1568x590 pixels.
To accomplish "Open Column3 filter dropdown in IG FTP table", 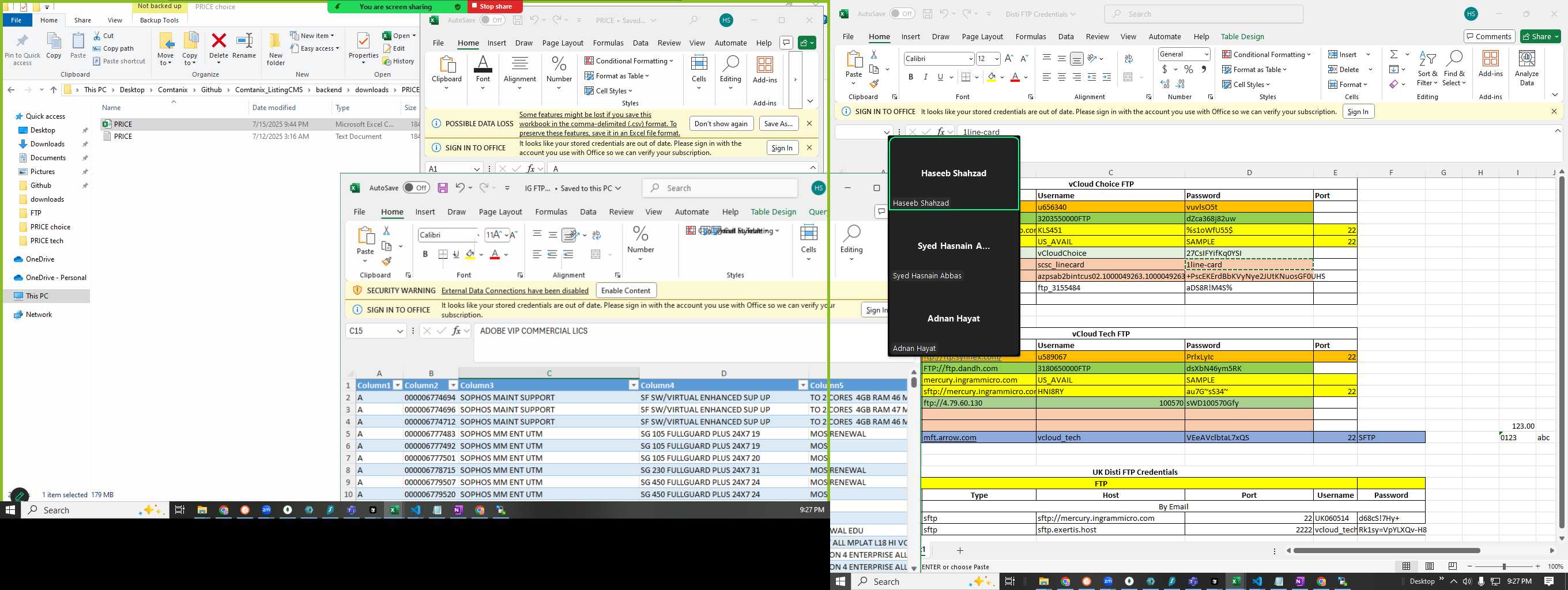I will pyautogui.click(x=633, y=385).
